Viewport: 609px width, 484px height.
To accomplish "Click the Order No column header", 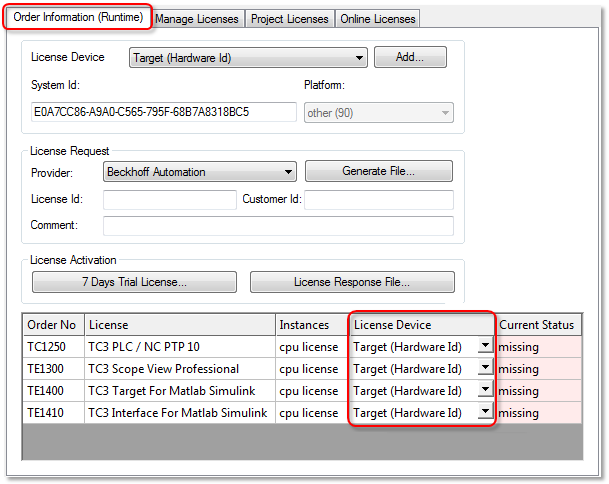I will pyautogui.click(x=54, y=325).
